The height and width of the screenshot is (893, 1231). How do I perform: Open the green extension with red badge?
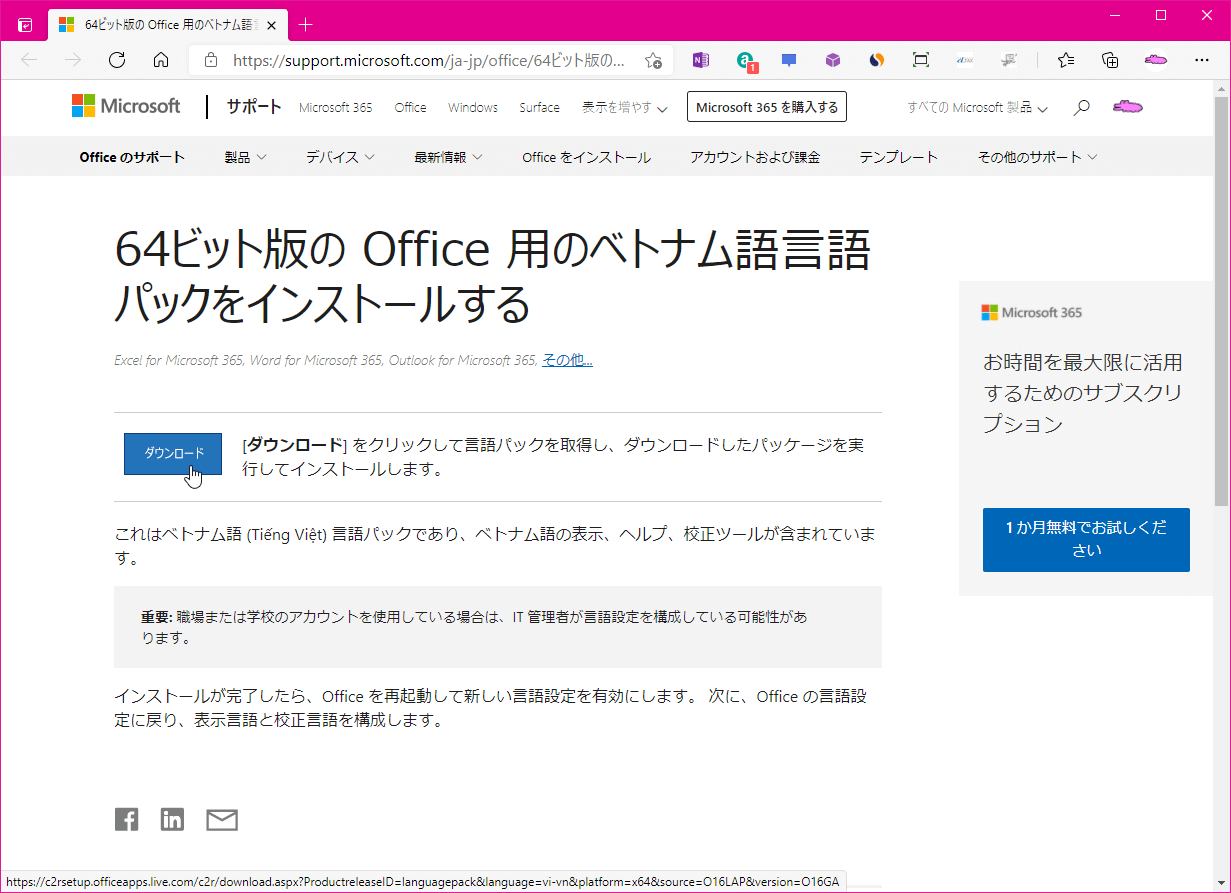pyautogui.click(x=746, y=61)
